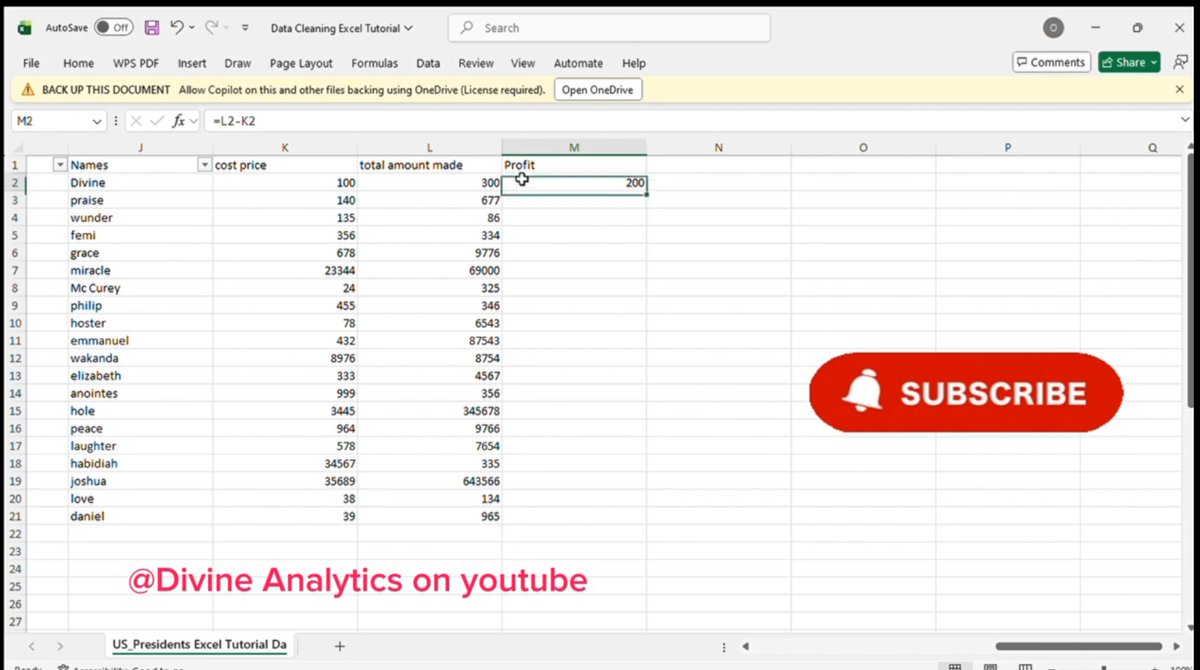1200x670 pixels.
Task: Click the Share button
Action: [1127, 62]
